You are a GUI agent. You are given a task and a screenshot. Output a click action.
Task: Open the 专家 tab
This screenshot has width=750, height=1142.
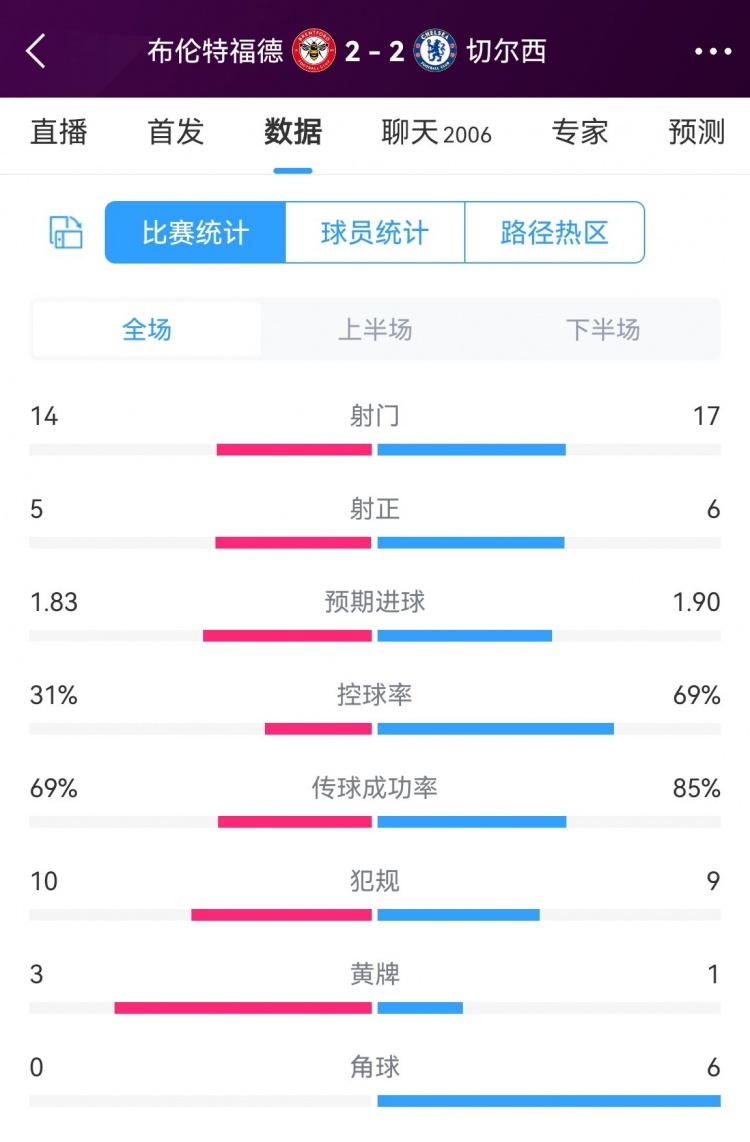(580, 132)
